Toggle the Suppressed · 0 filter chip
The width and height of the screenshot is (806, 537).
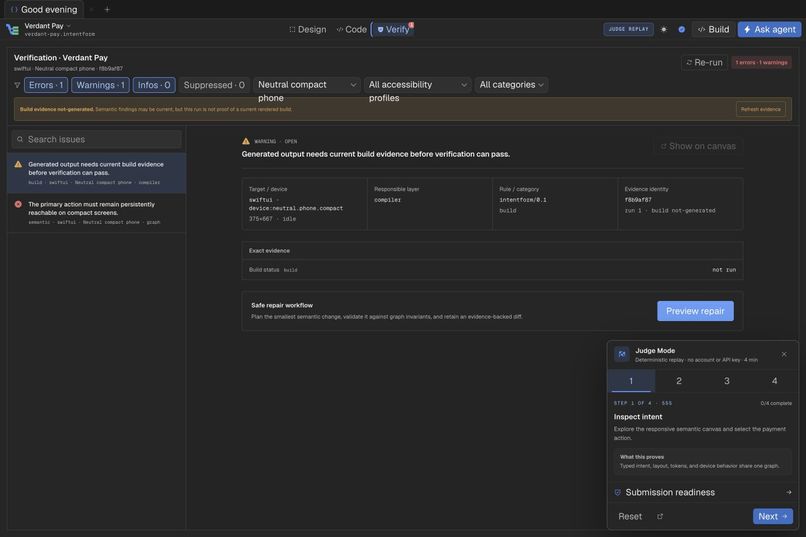click(214, 85)
